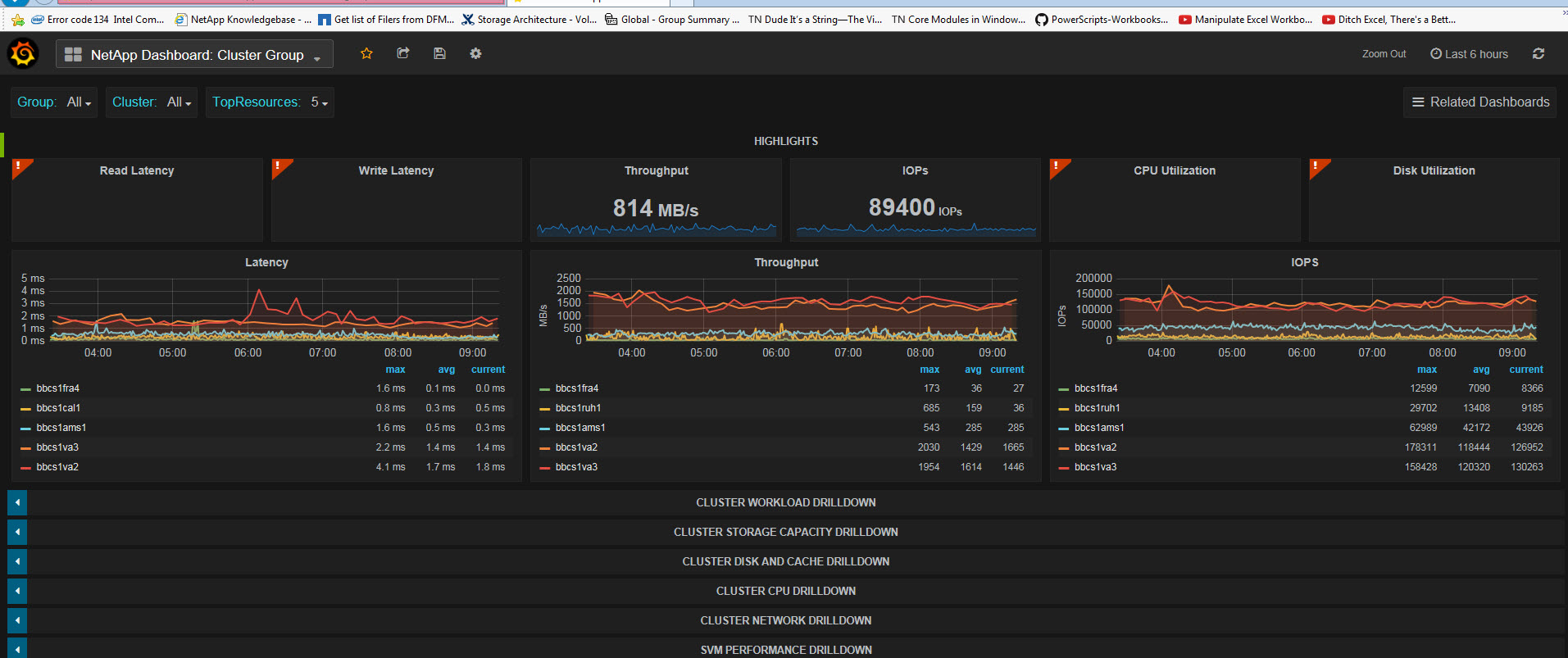
Task: Click the CPU Utilization alert flag
Action: pyautogui.click(x=1057, y=166)
